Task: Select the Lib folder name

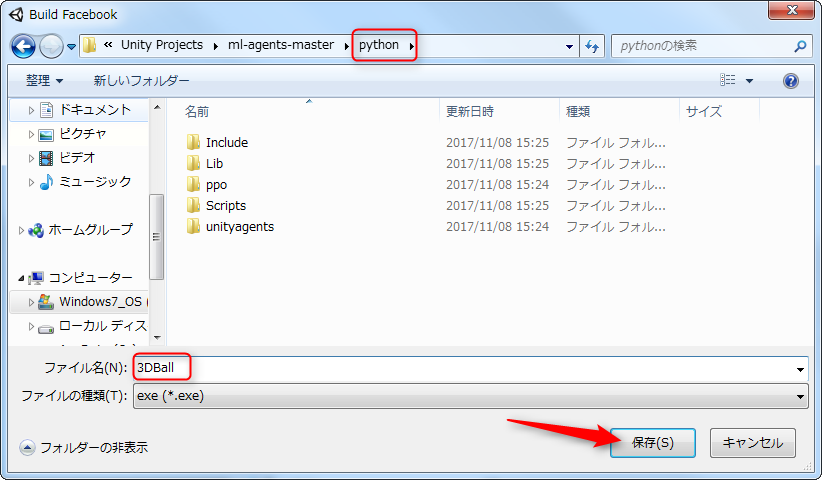Action: point(214,163)
